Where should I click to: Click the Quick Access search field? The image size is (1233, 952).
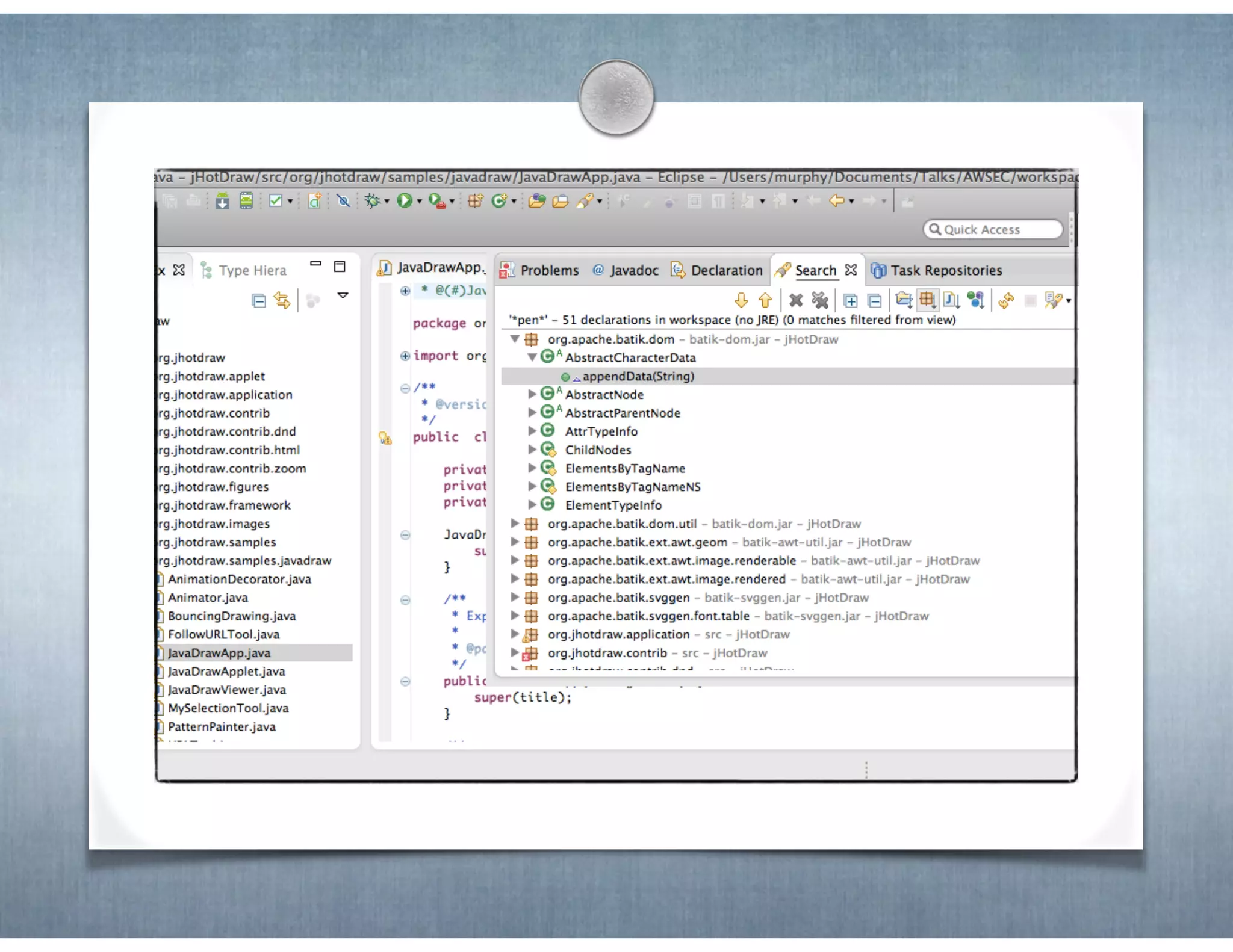tap(993, 230)
